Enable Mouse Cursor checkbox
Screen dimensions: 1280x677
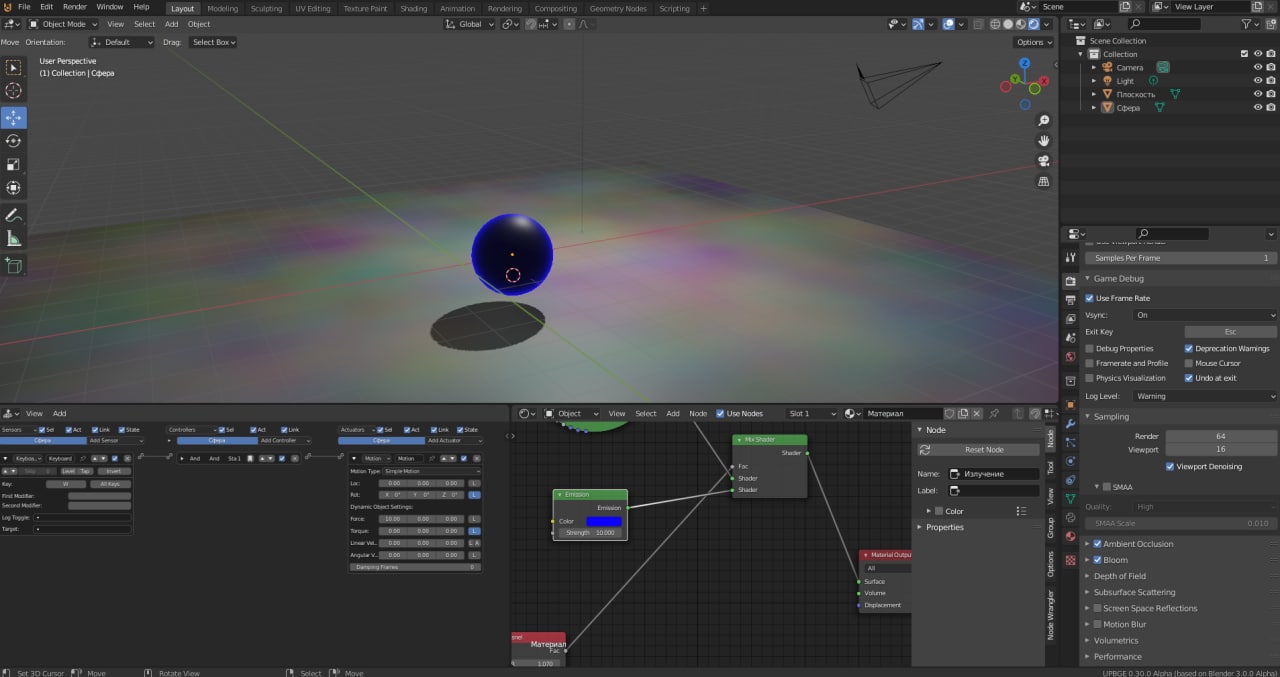click(1189, 363)
